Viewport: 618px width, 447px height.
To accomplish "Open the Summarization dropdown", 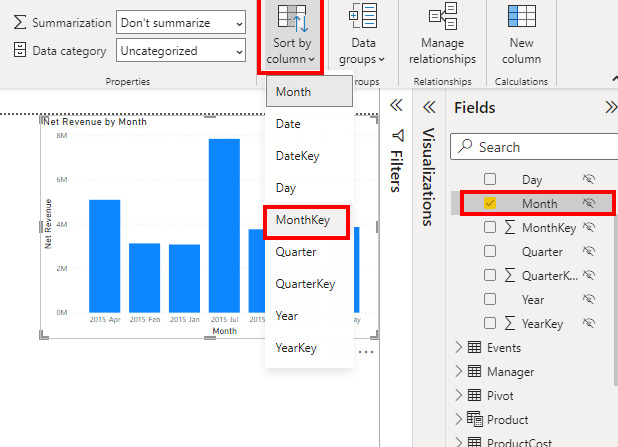I will click(181, 22).
